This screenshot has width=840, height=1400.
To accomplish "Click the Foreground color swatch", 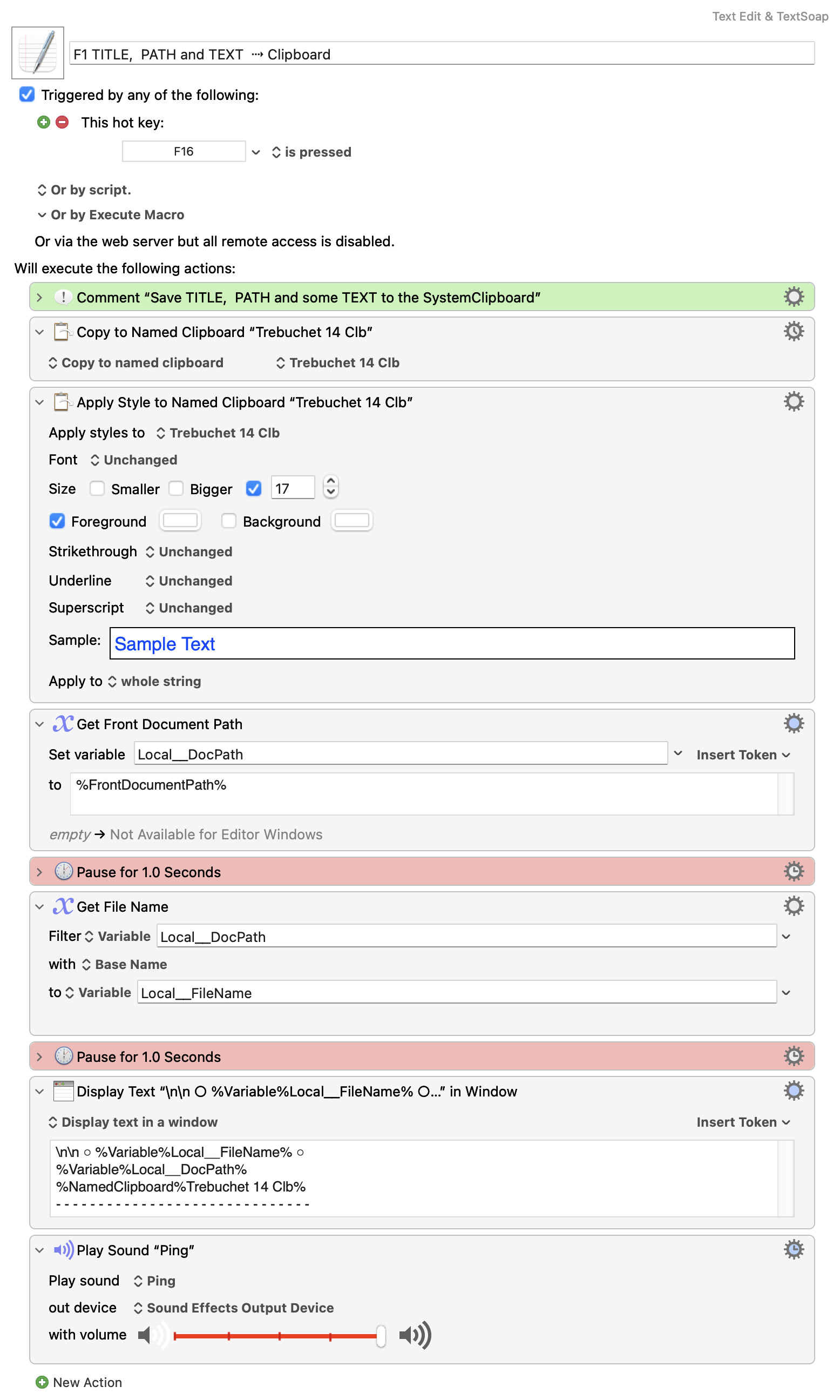I will 180,521.
